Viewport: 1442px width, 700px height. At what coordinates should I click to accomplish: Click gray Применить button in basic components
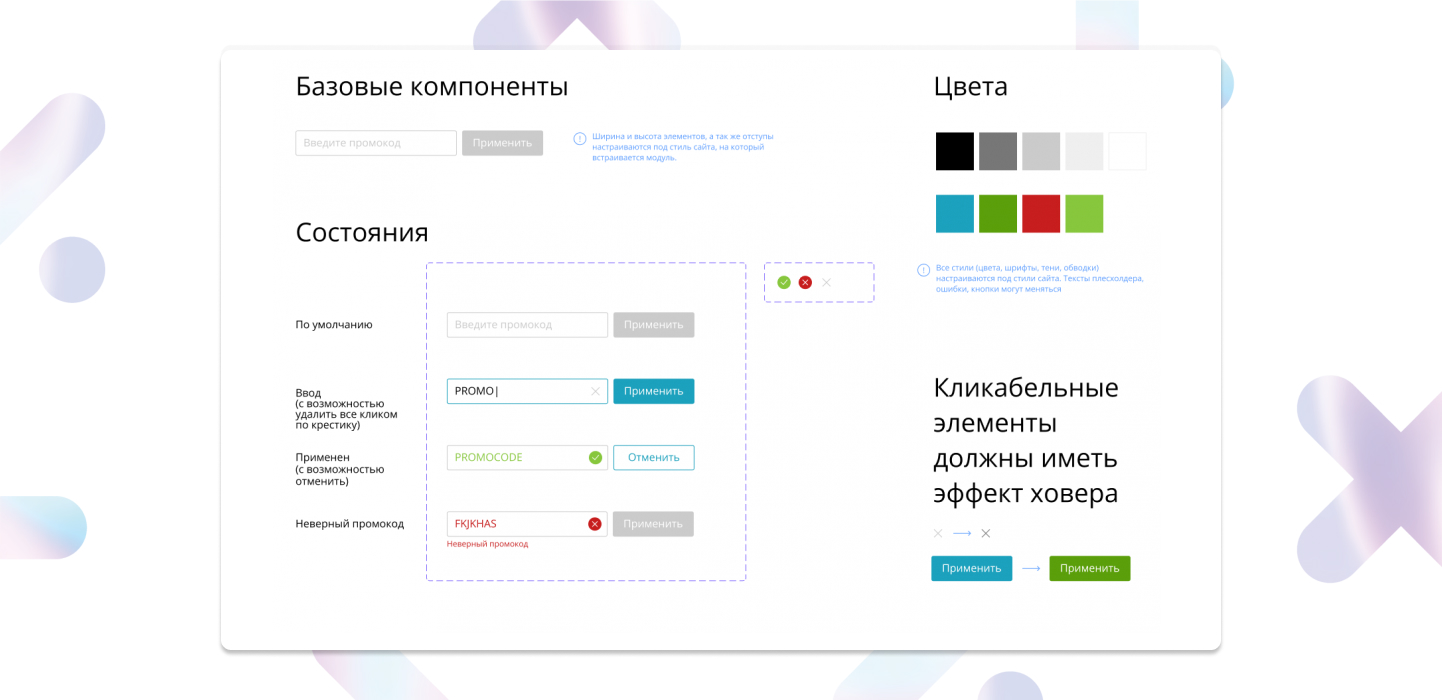(x=503, y=143)
